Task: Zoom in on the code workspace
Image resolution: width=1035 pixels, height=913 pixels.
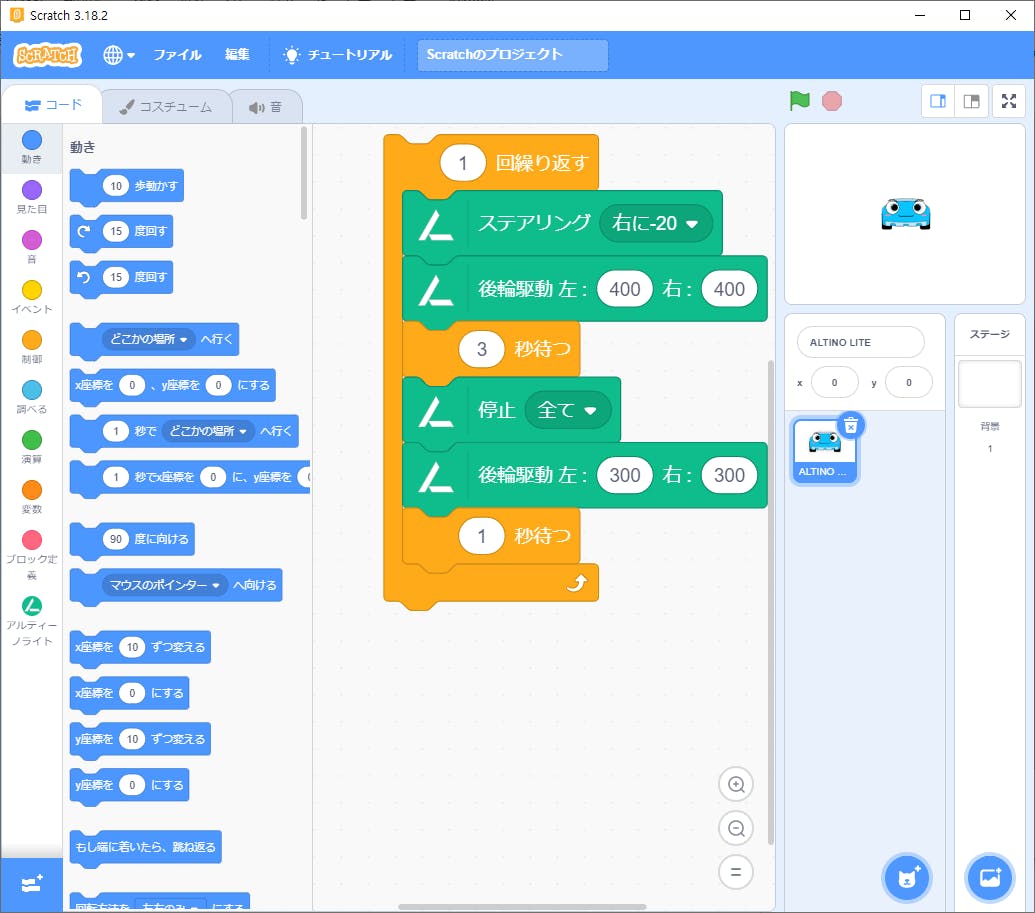Action: pyautogui.click(x=736, y=785)
